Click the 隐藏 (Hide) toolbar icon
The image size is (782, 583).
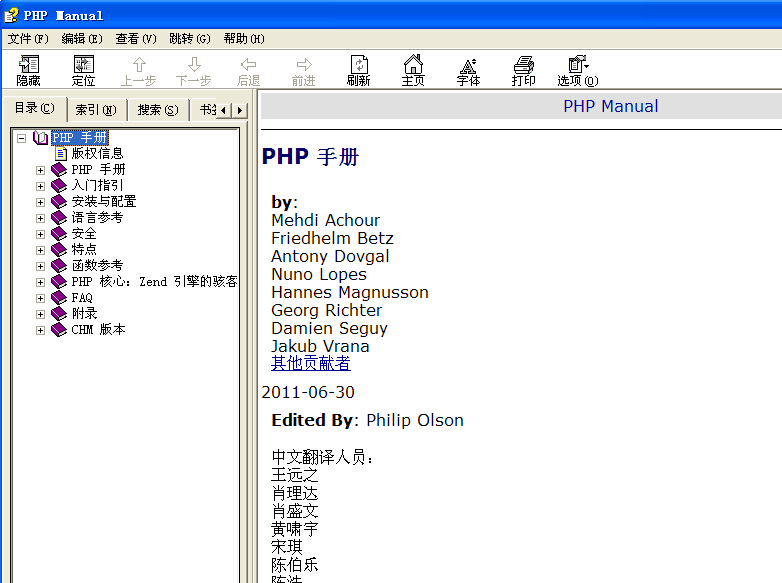click(28, 64)
